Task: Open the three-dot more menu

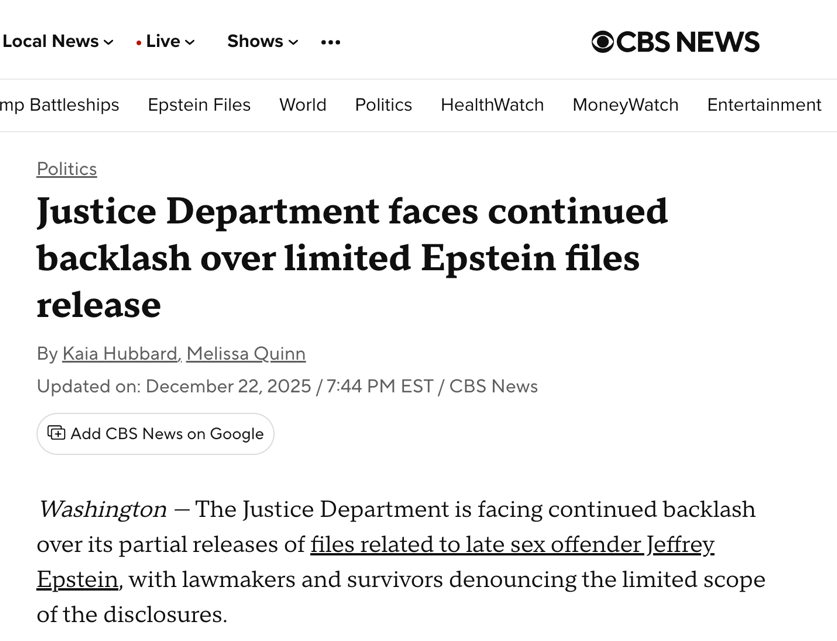Action: coord(331,42)
